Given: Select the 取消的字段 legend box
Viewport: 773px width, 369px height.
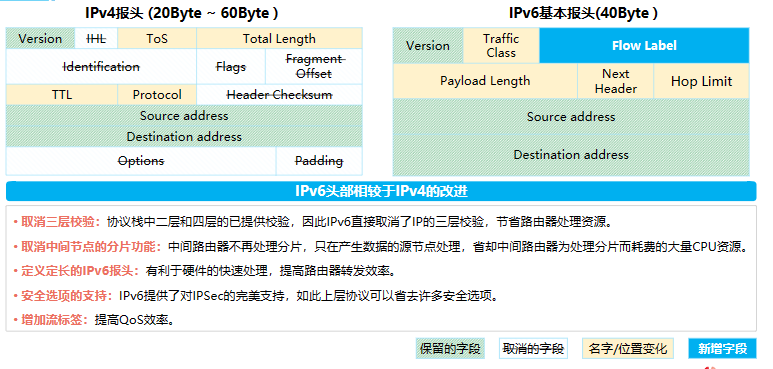Looking at the screenshot, I should [533, 349].
